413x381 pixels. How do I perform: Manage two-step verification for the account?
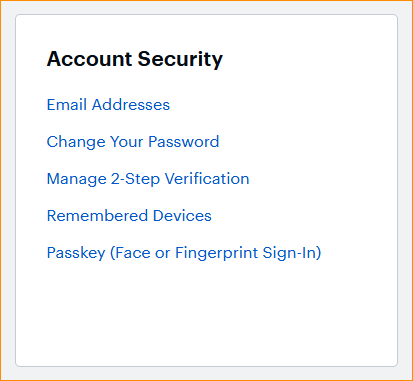148,179
